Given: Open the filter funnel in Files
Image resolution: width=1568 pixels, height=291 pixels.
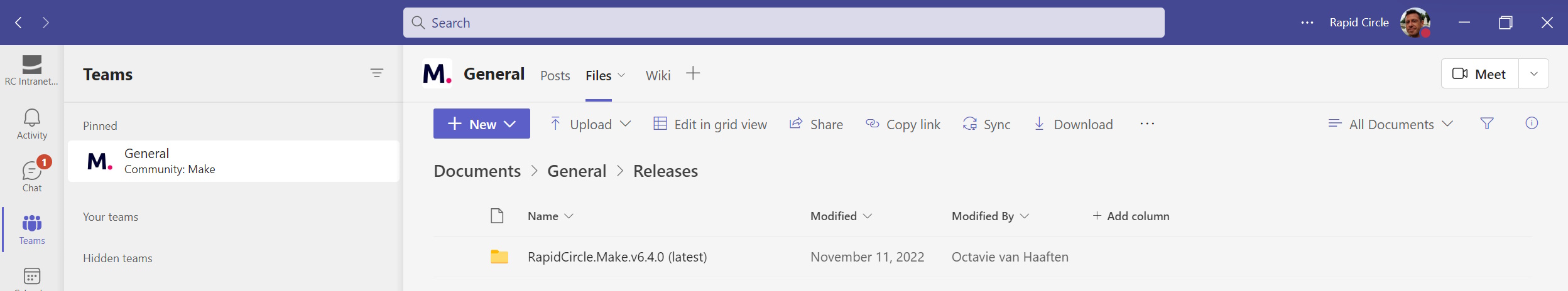Looking at the screenshot, I should pos(1486,124).
